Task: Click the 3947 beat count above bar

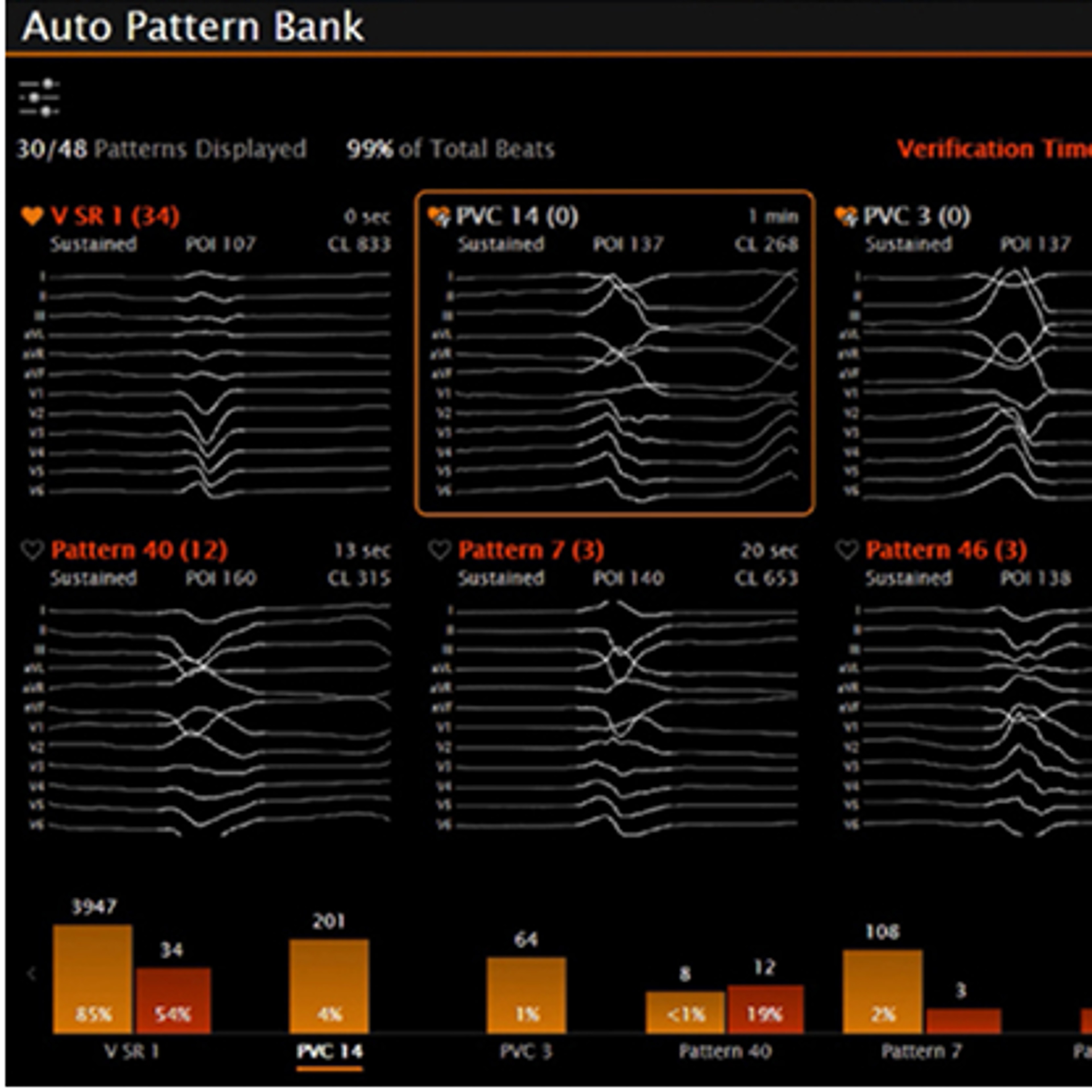Action: (94, 907)
